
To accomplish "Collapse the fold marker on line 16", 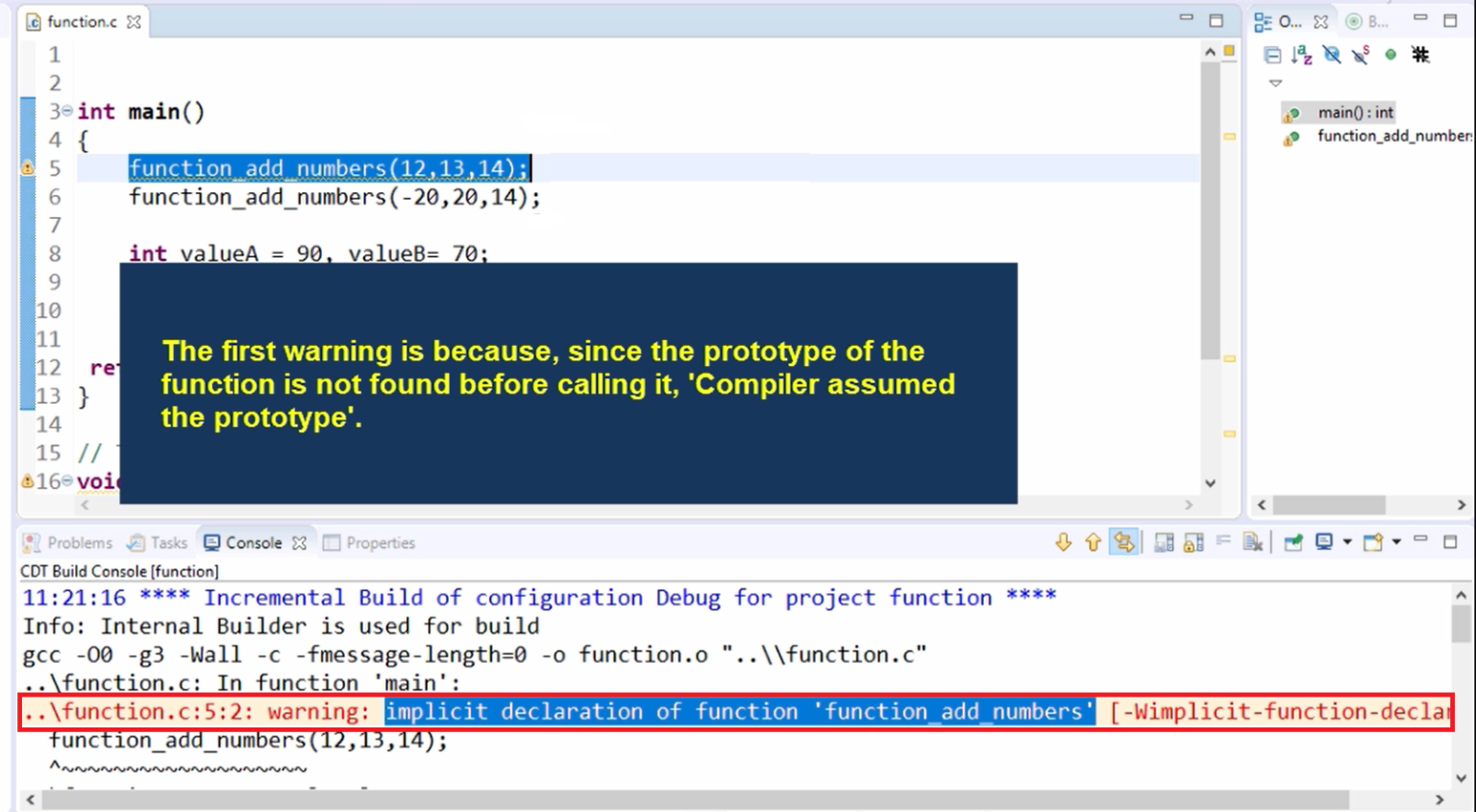I will 67,480.
